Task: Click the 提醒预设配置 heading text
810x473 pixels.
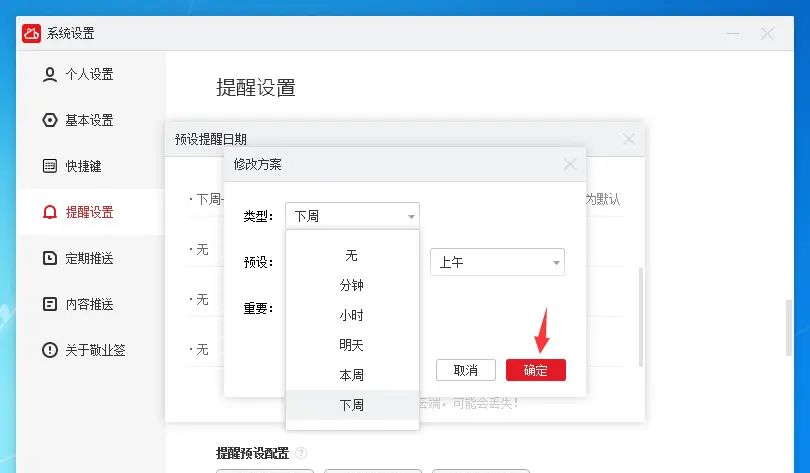Action: [253, 453]
